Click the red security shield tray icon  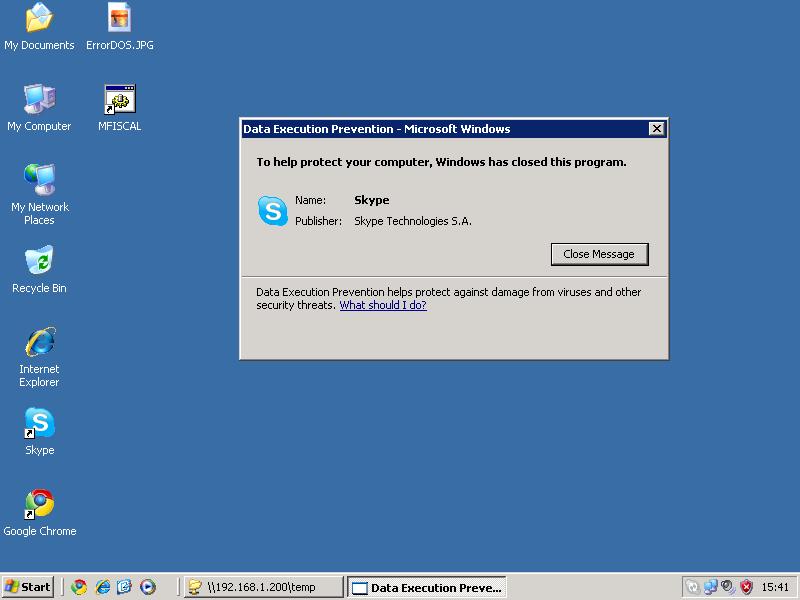click(746, 587)
